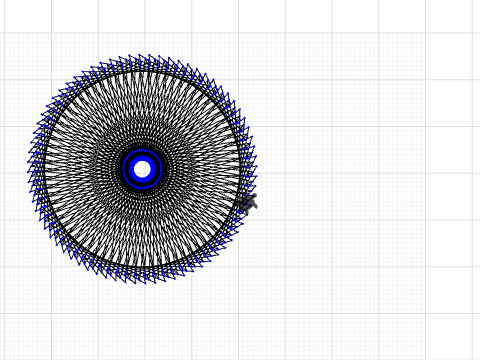Click the gray turtle sprite on the drawing's edge
480x360 pixels.
(x=249, y=203)
